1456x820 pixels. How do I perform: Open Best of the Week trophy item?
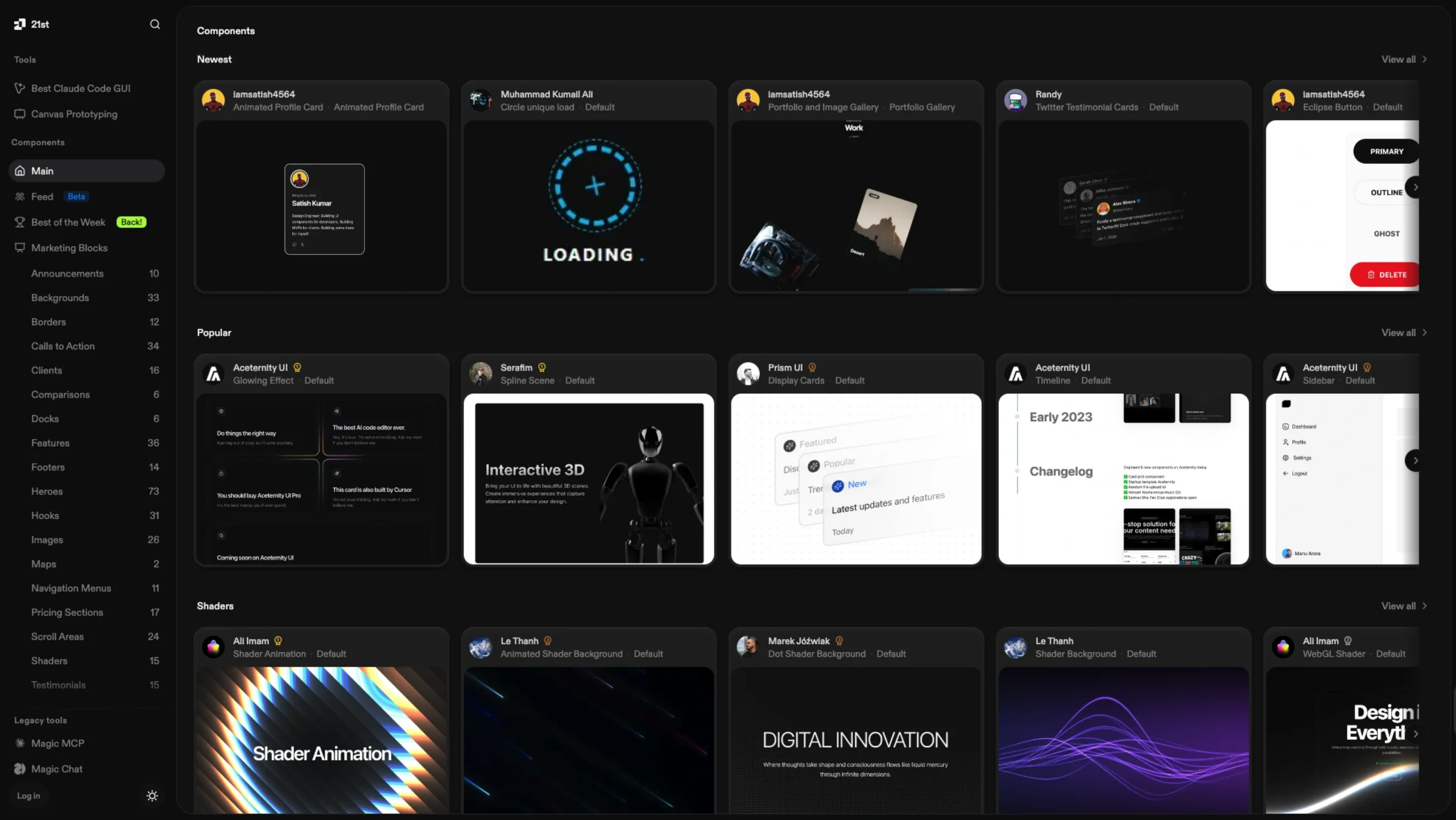[68, 222]
